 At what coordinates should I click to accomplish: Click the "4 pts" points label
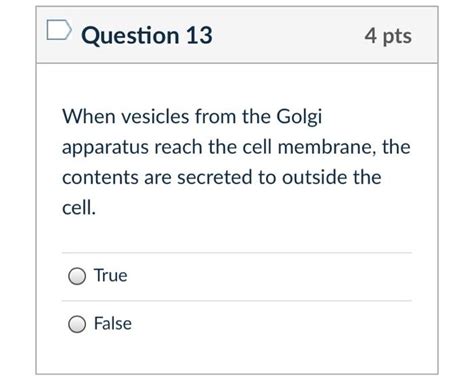tap(388, 36)
